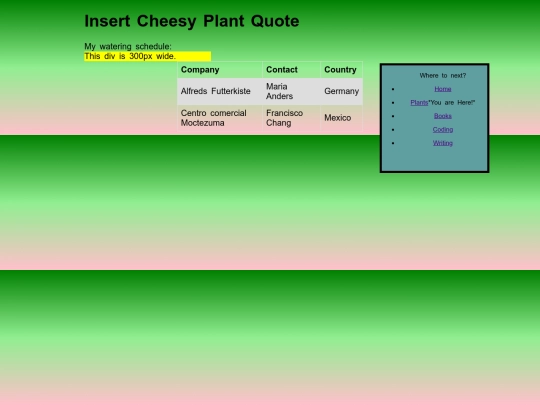
Task: Click the text 'My watering schedule:'
Action: tap(128, 46)
